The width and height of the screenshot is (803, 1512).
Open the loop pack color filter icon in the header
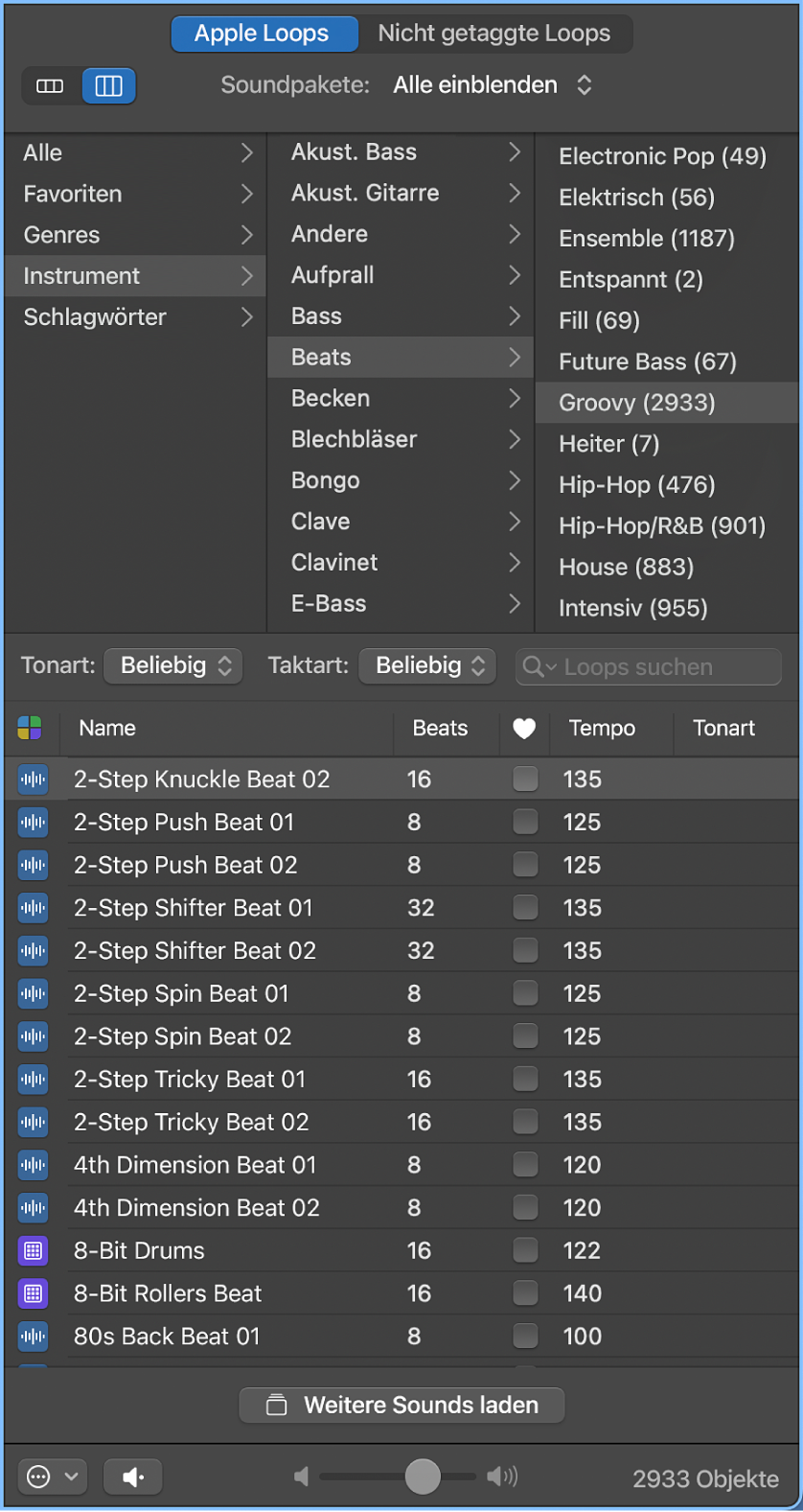(x=31, y=729)
